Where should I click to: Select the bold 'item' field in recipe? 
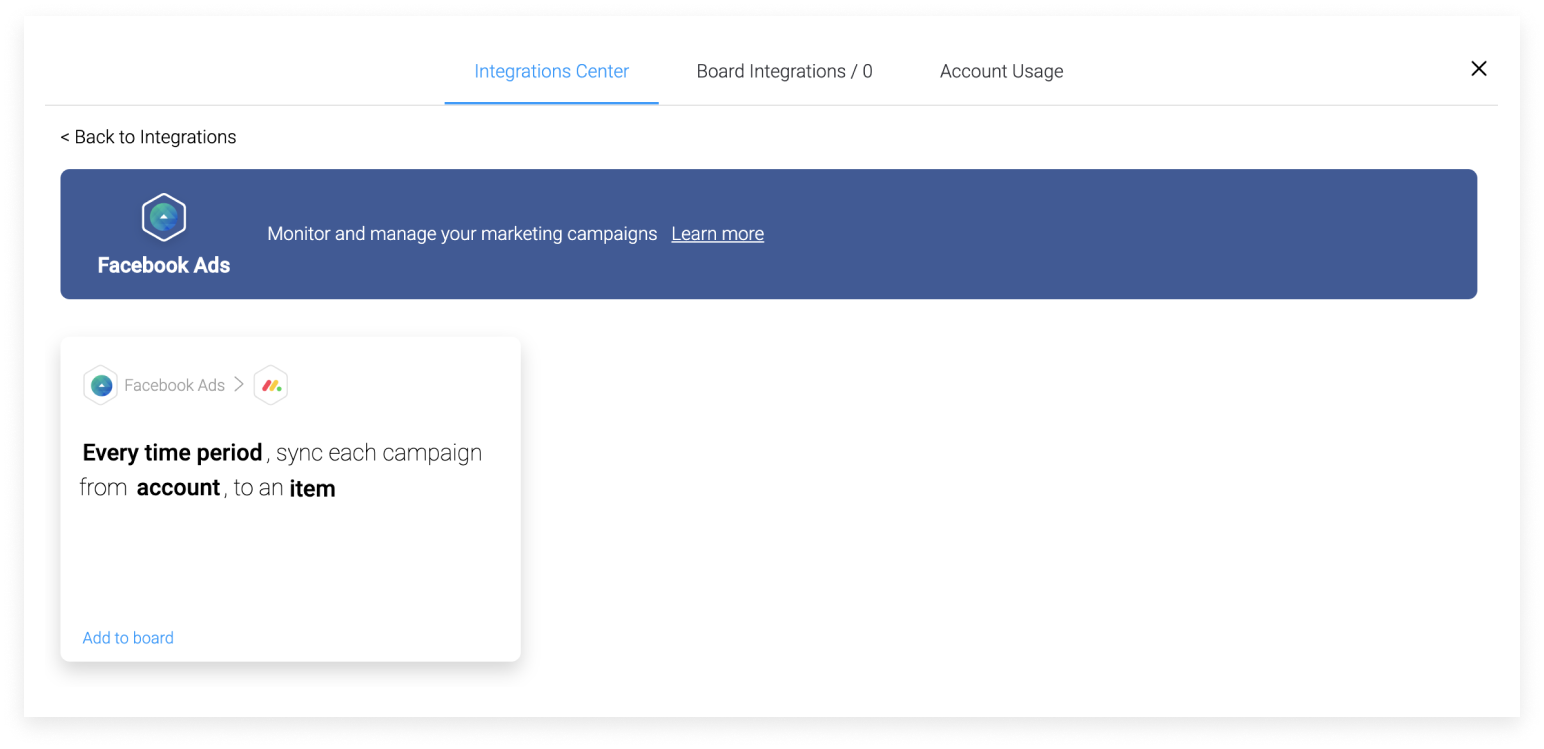click(312, 489)
